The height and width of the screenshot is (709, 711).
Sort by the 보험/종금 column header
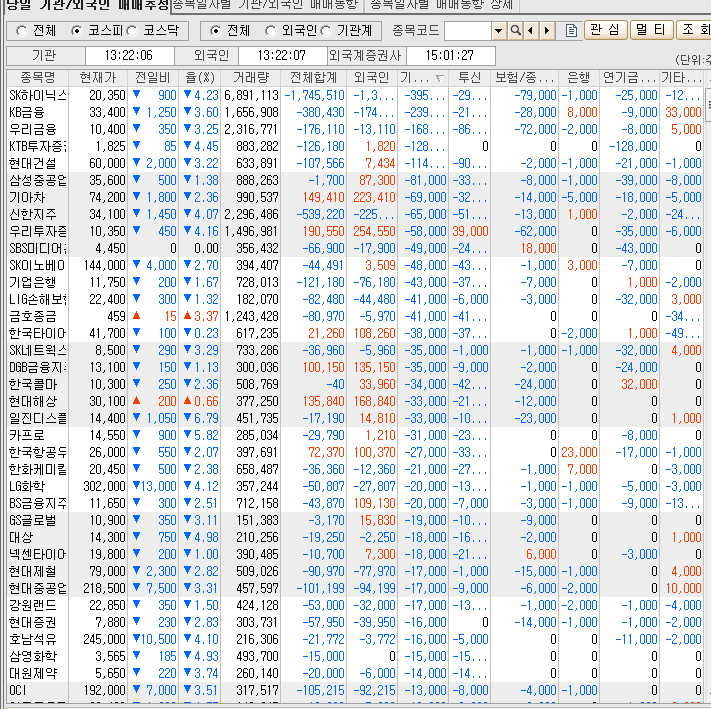[524, 78]
